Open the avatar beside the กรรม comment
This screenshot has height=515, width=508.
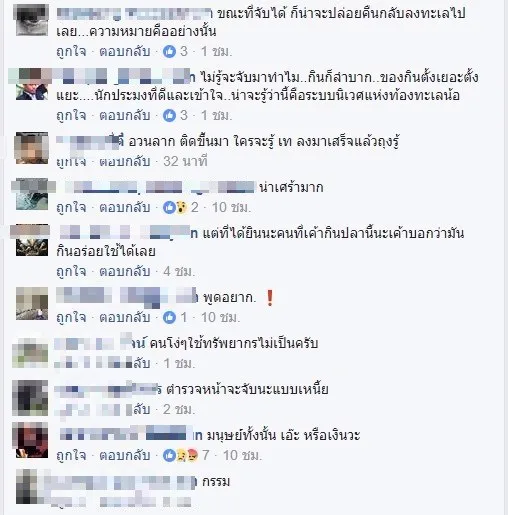tap(32, 486)
